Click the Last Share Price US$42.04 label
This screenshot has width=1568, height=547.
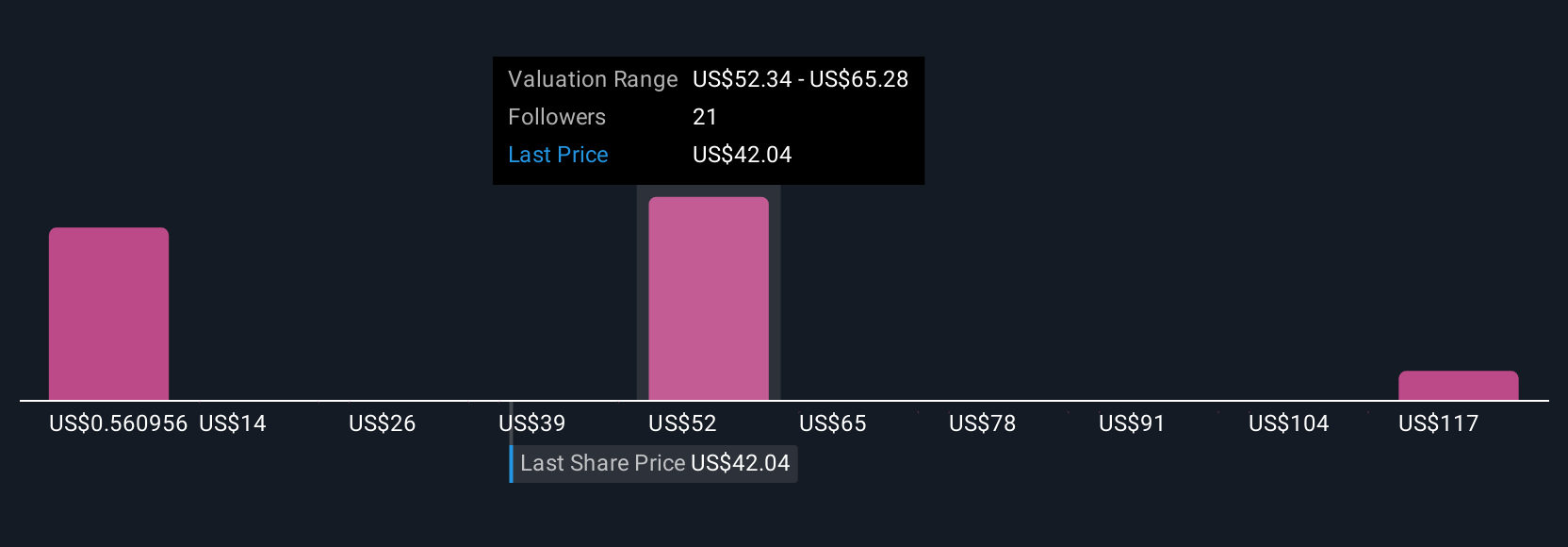655,463
